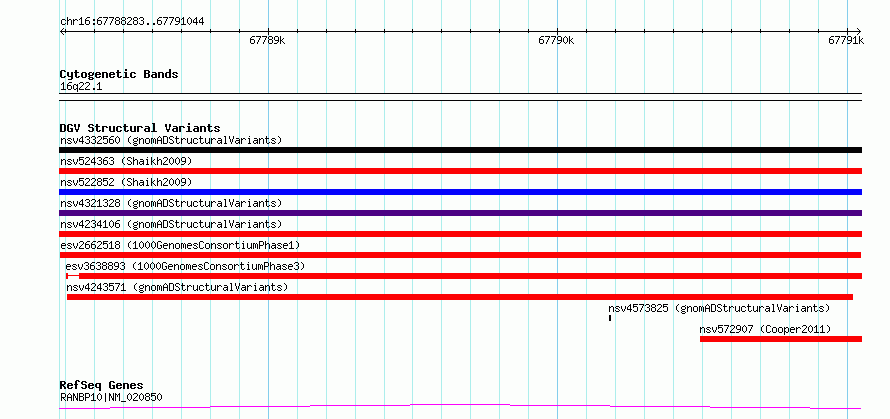Select the red nsv572907 variant bar
890x419 pixels.
[781, 339]
